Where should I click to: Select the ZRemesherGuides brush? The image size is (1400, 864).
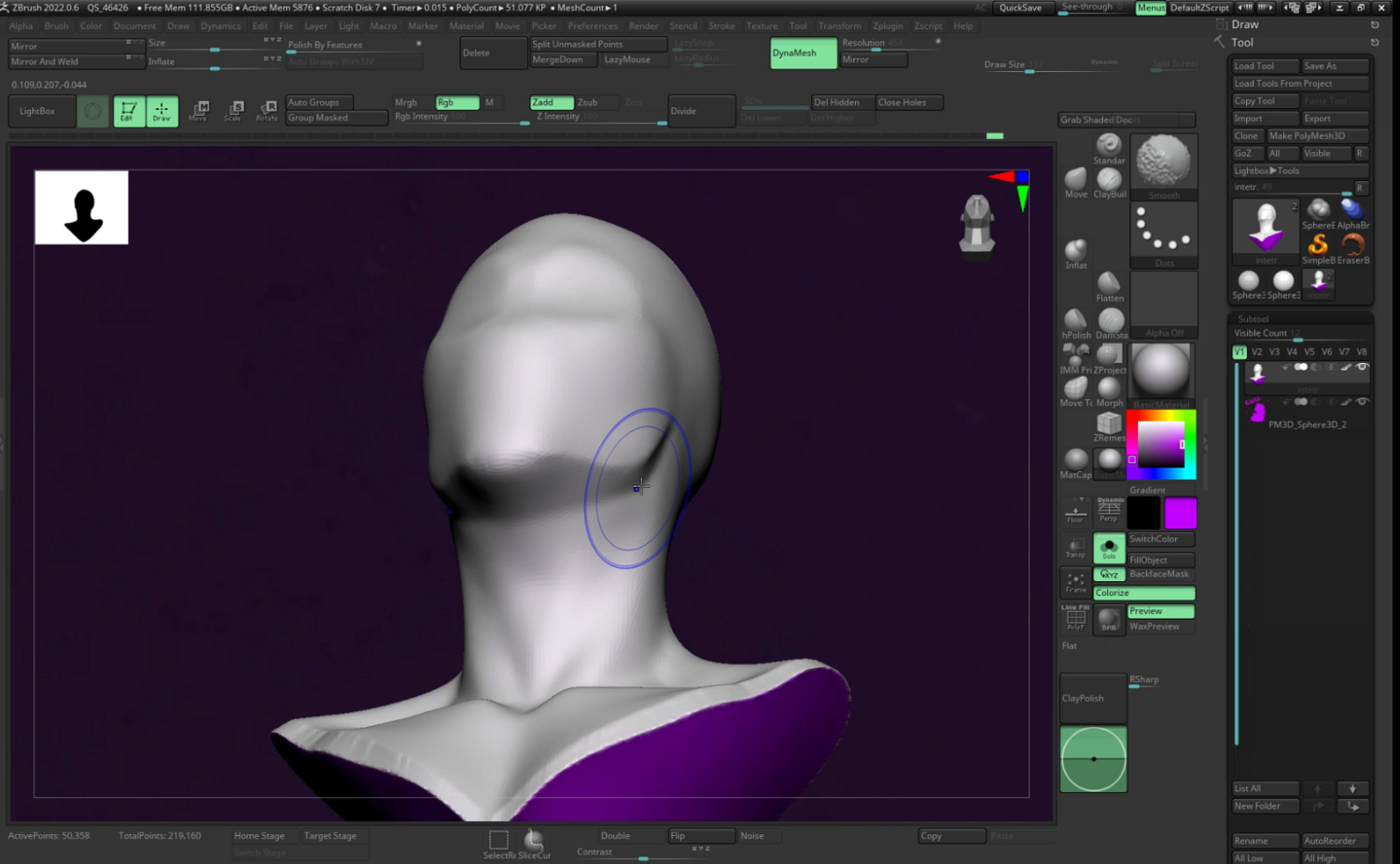click(x=1110, y=426)
